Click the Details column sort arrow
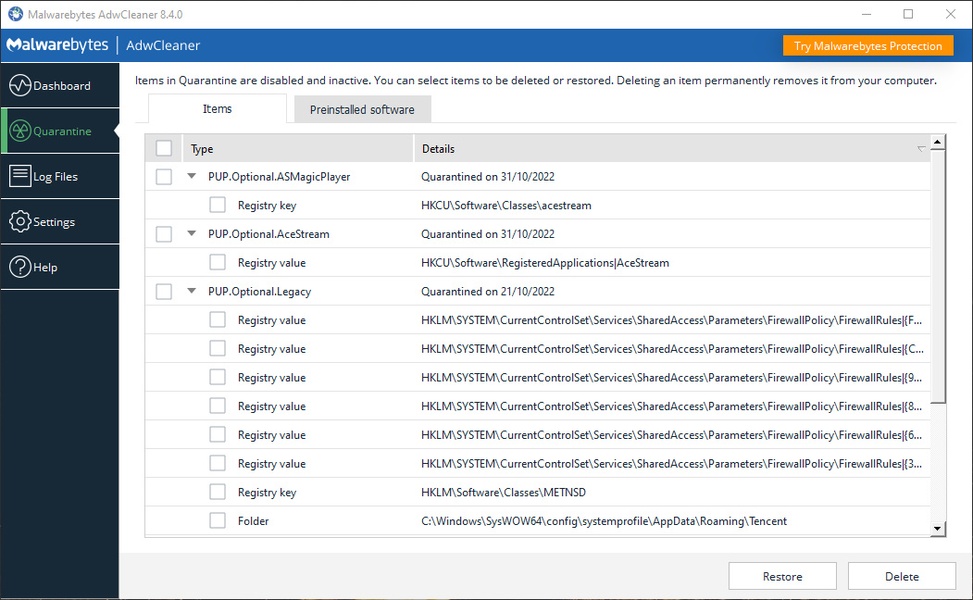The width and height of the screenshot is (973, 600). [x=921, y=149]
